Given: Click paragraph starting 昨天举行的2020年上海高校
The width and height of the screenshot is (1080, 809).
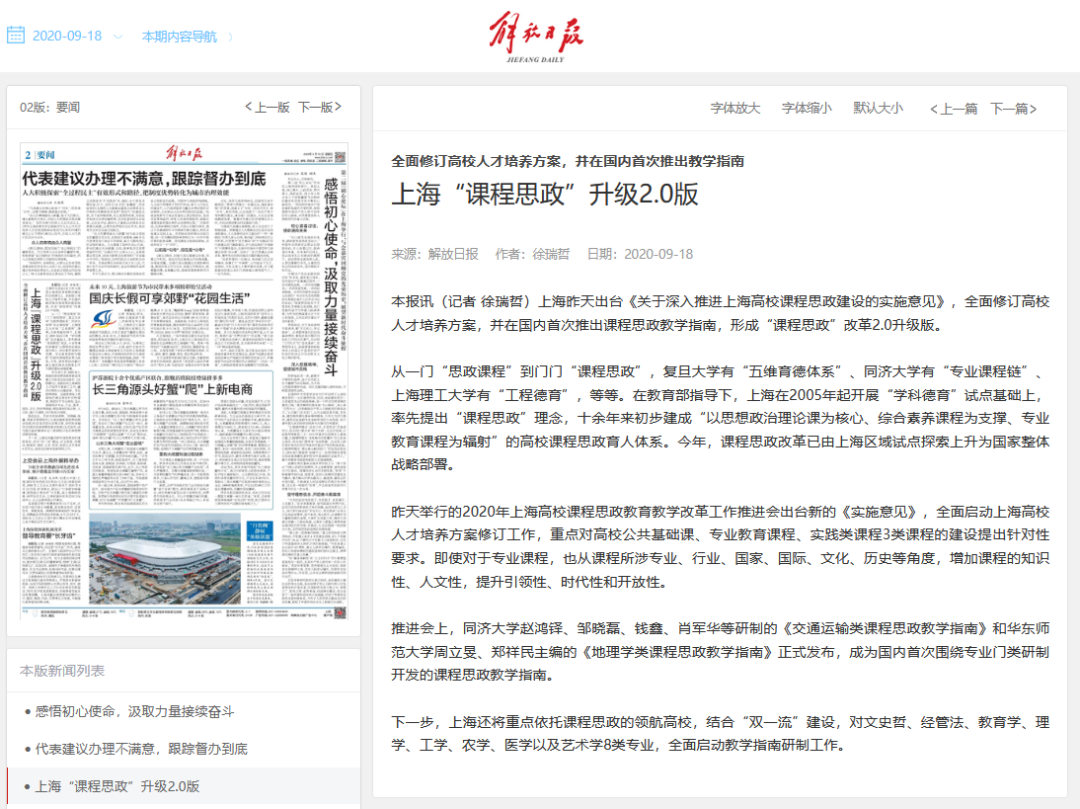Looking at the screenshot, I should pos(720,547).
